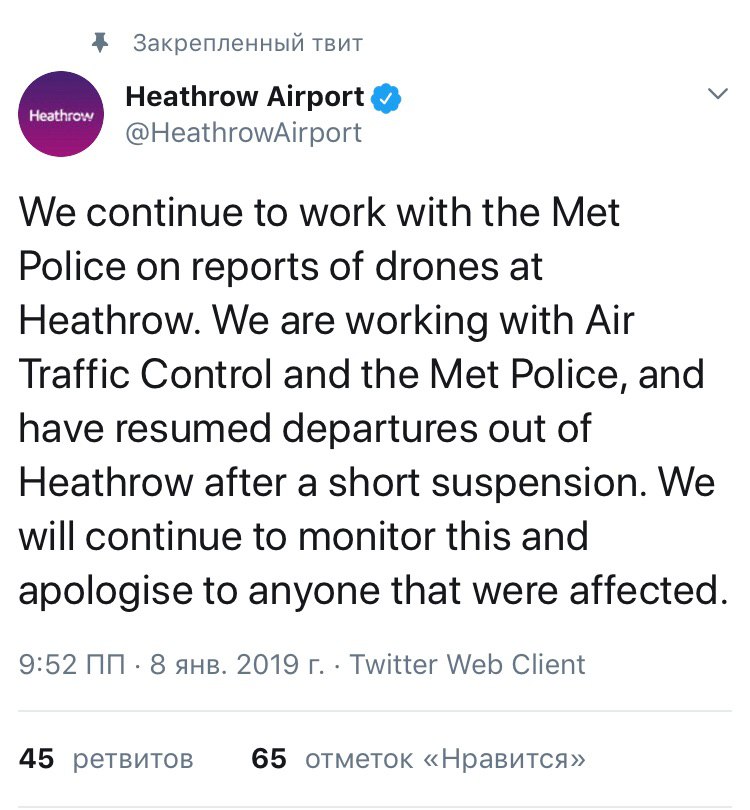Click the @HeathrowAirport handle
750x810 pixels.
coord(241,132)
